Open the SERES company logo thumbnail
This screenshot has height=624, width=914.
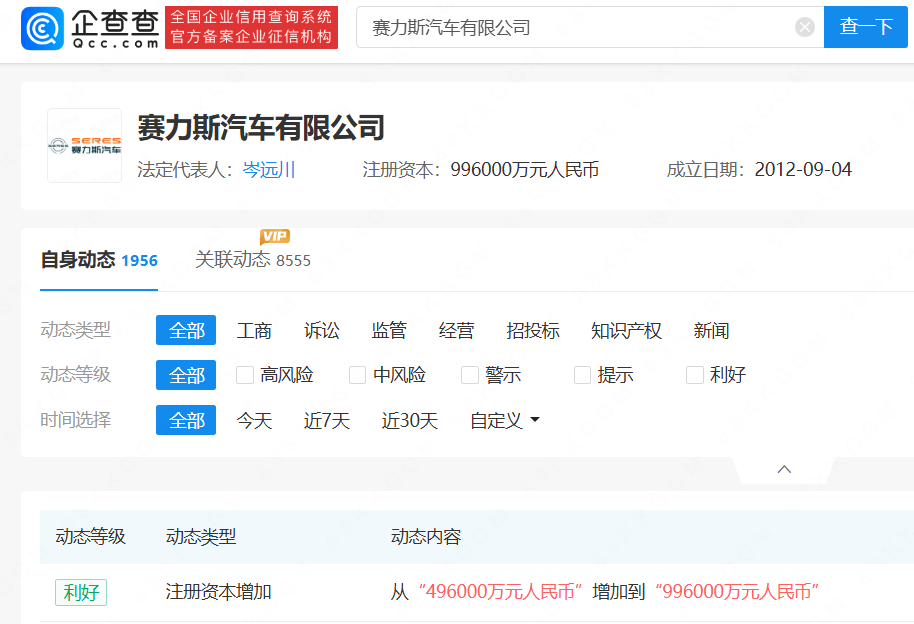click(85, 145)
